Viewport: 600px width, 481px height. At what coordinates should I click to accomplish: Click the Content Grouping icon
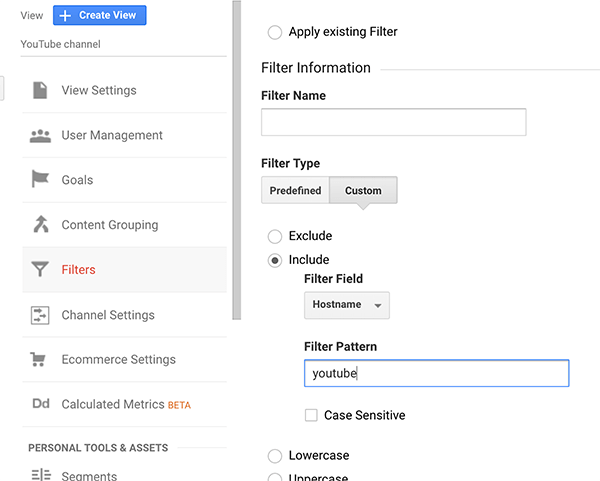tap(40, 225)
